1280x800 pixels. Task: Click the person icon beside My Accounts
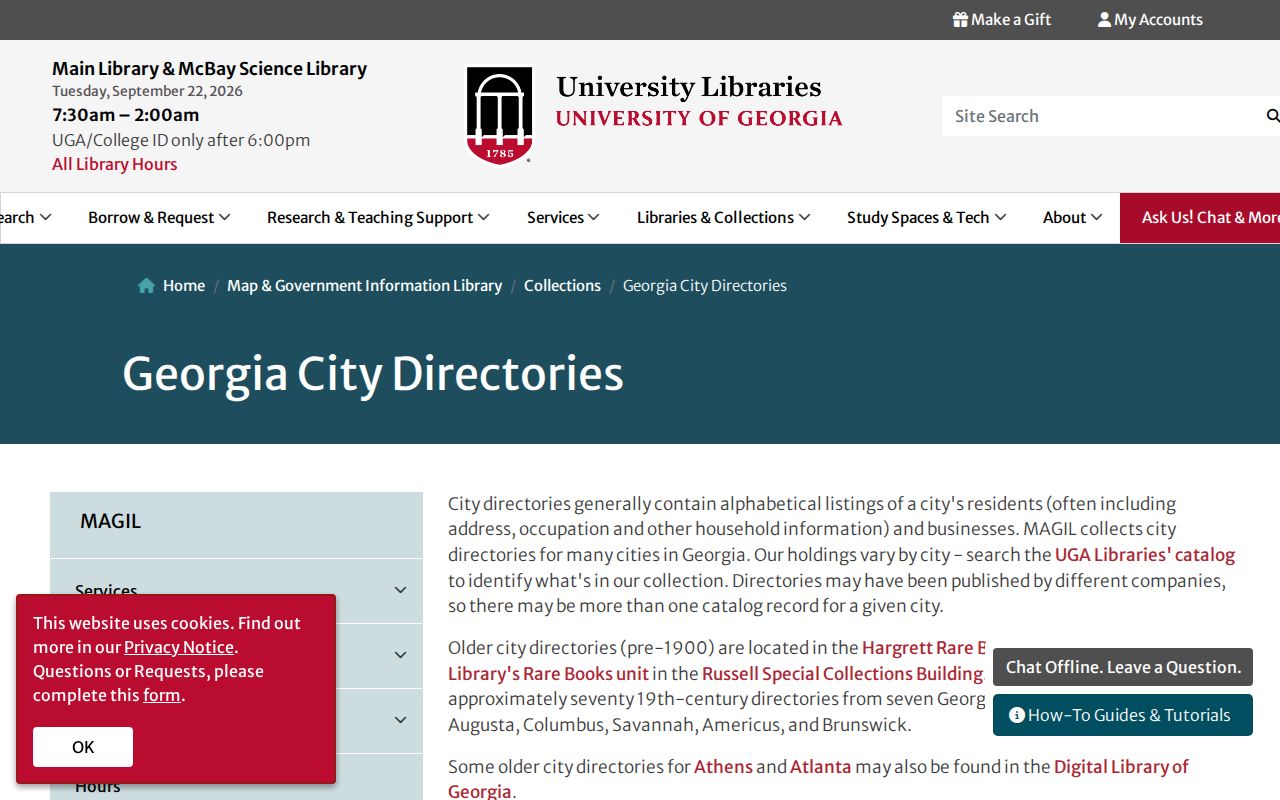pos(1104,19)
